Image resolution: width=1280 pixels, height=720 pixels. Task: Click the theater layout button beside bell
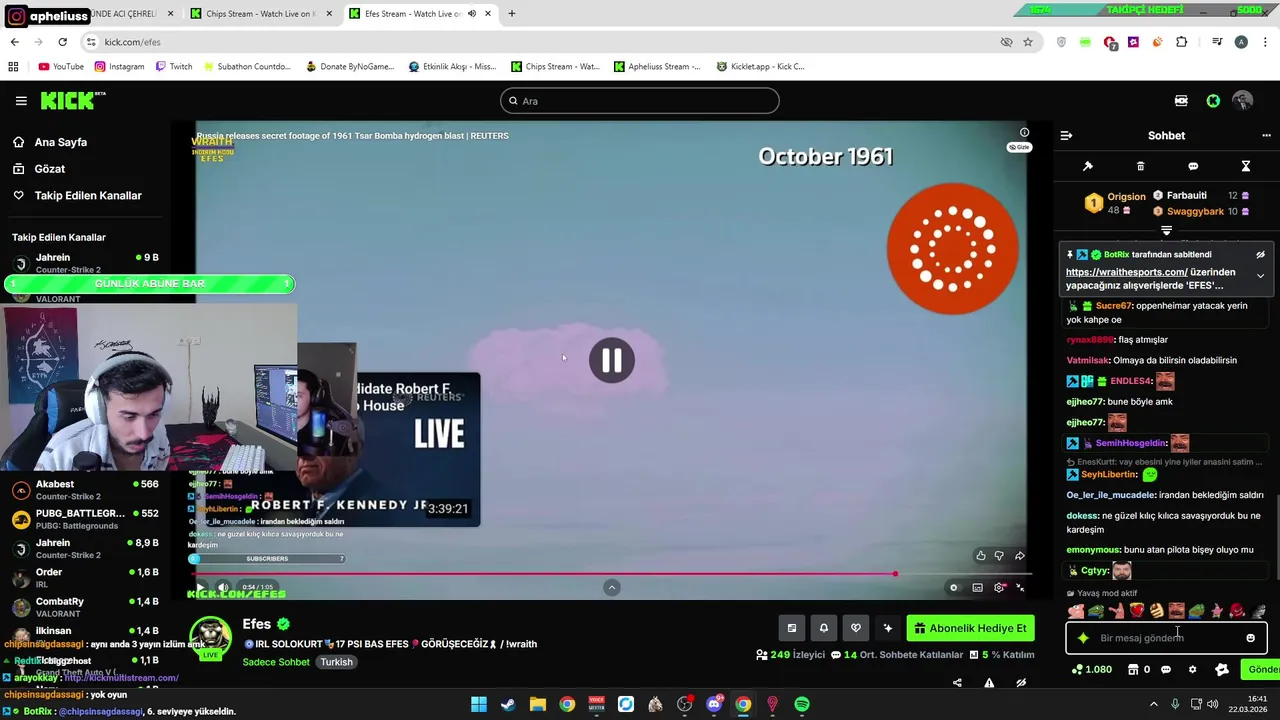(x=791, y=628)
